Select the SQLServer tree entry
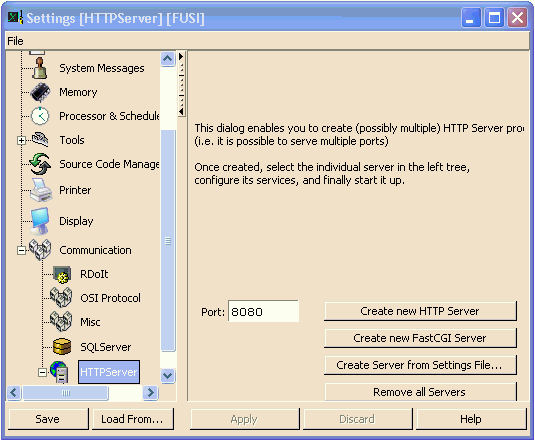The width and height of the screenshot is (535, 440). tap(105, 347)
